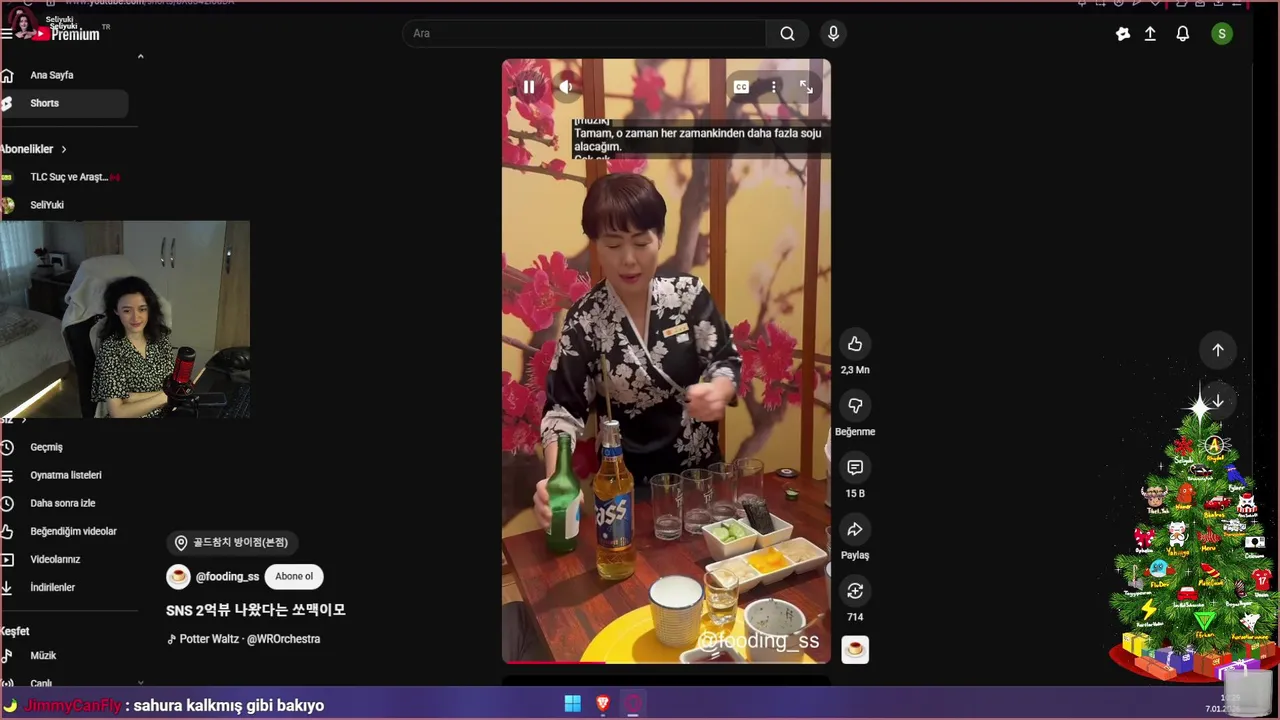Image resolution: width=1280 pixels, height=720 pixels.
Task: Click the Abone ol subscribe button
Action: pos(294,576)
